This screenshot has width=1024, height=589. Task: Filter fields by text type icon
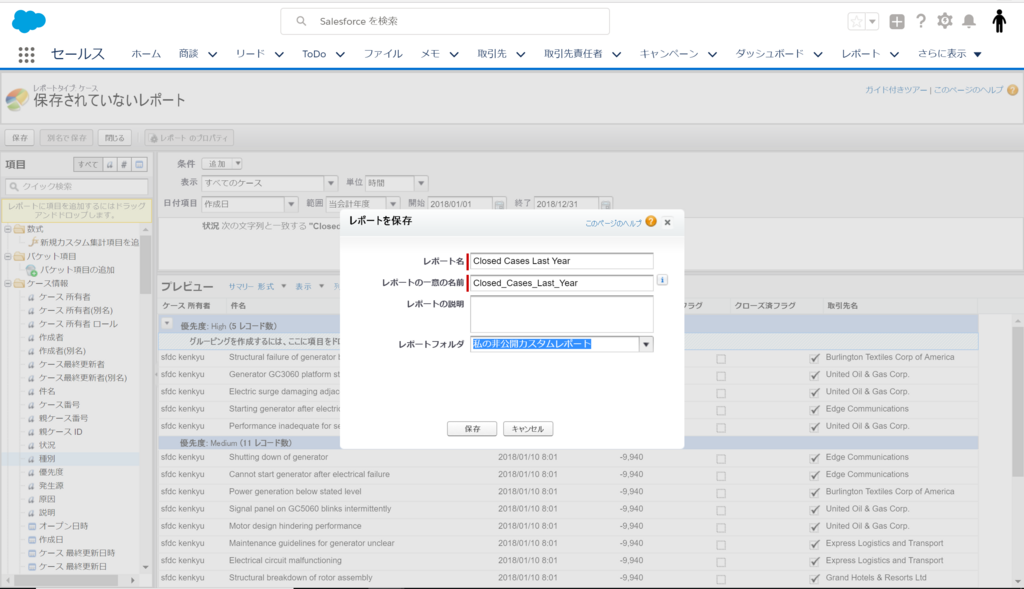[x=110, y=165]
